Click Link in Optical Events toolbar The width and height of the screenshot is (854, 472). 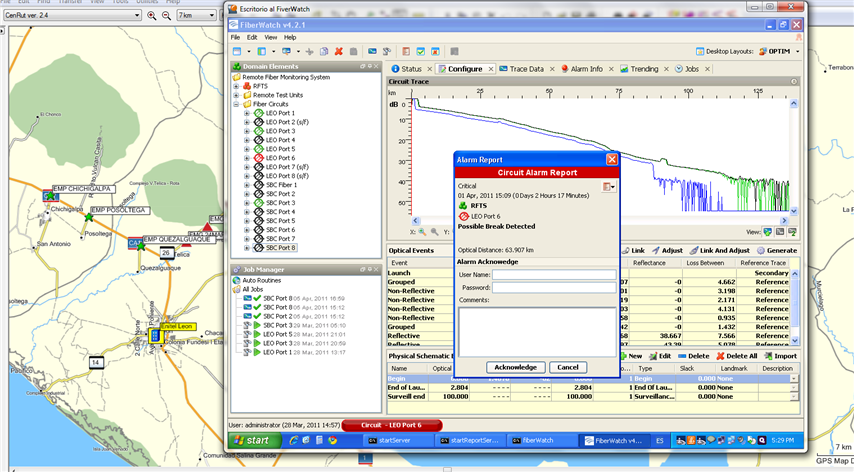[633, 250]
